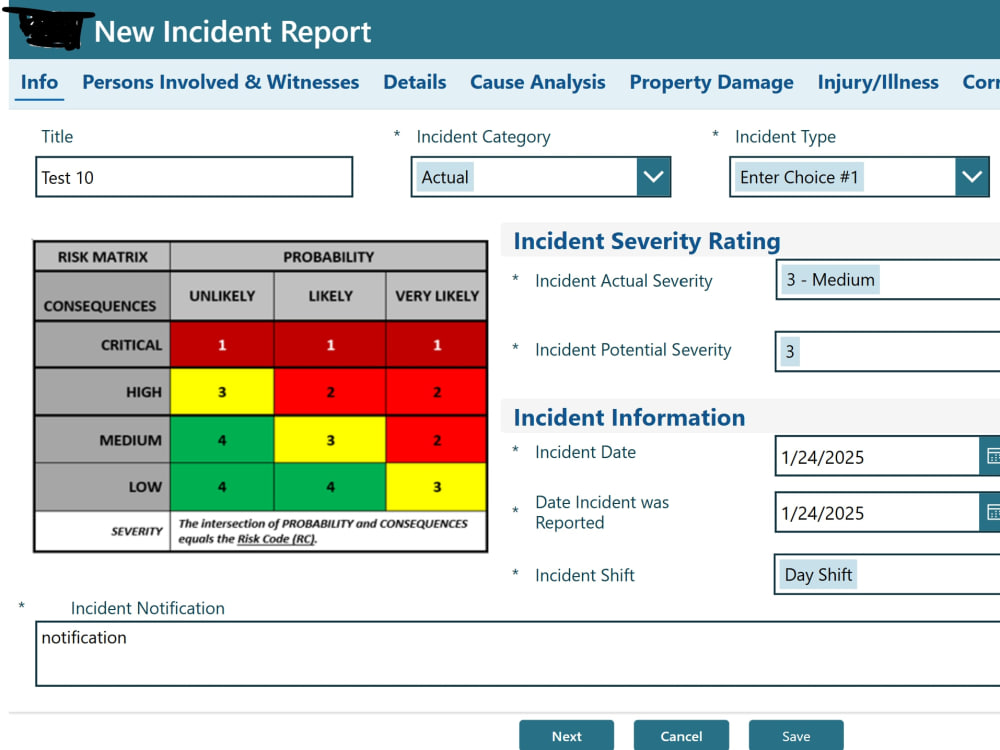Click the Medium Very Likely red cell
Screen dimensions: 1000x750
point(436,439)
